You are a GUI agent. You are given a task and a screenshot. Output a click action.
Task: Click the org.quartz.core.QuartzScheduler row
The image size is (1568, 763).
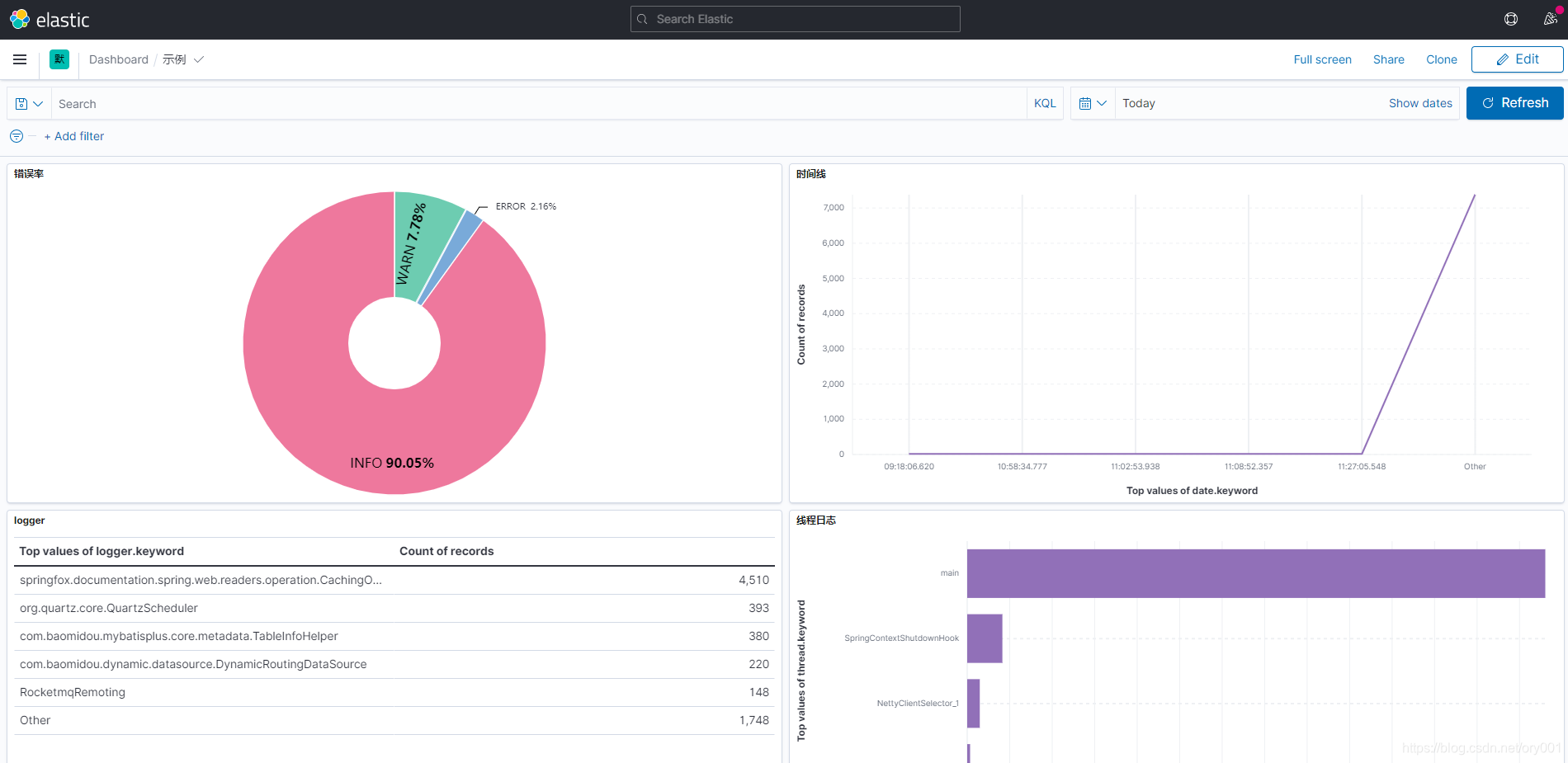[394, 608]
